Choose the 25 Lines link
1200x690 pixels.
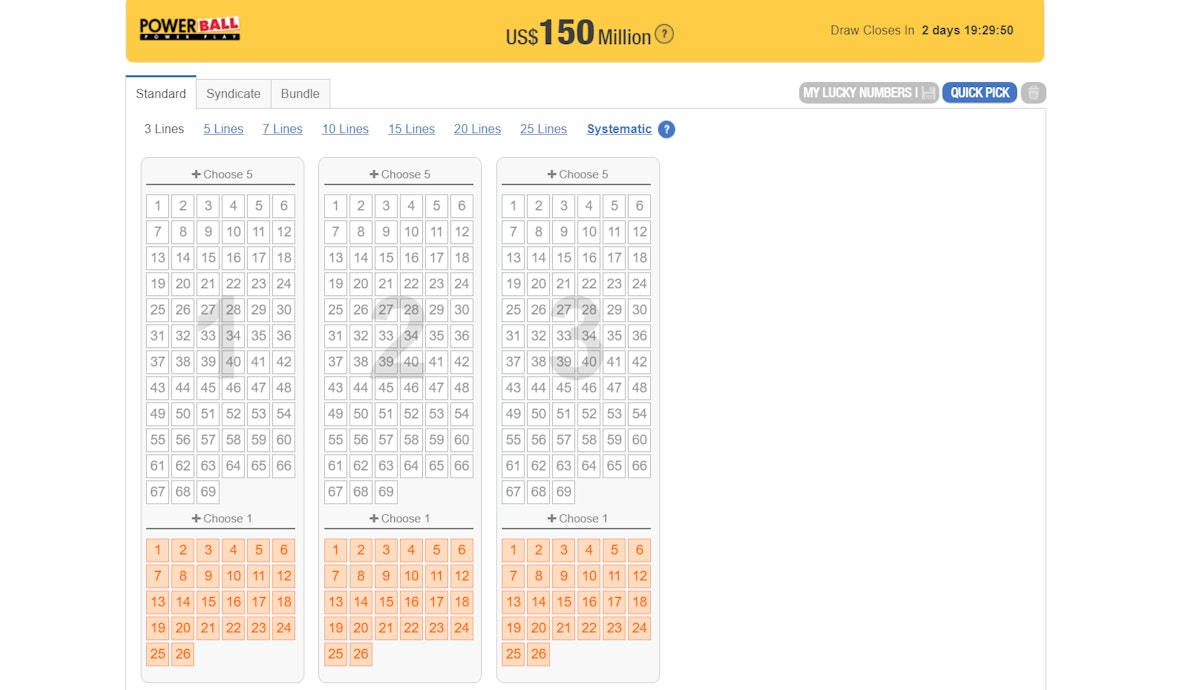pos(543,129)
